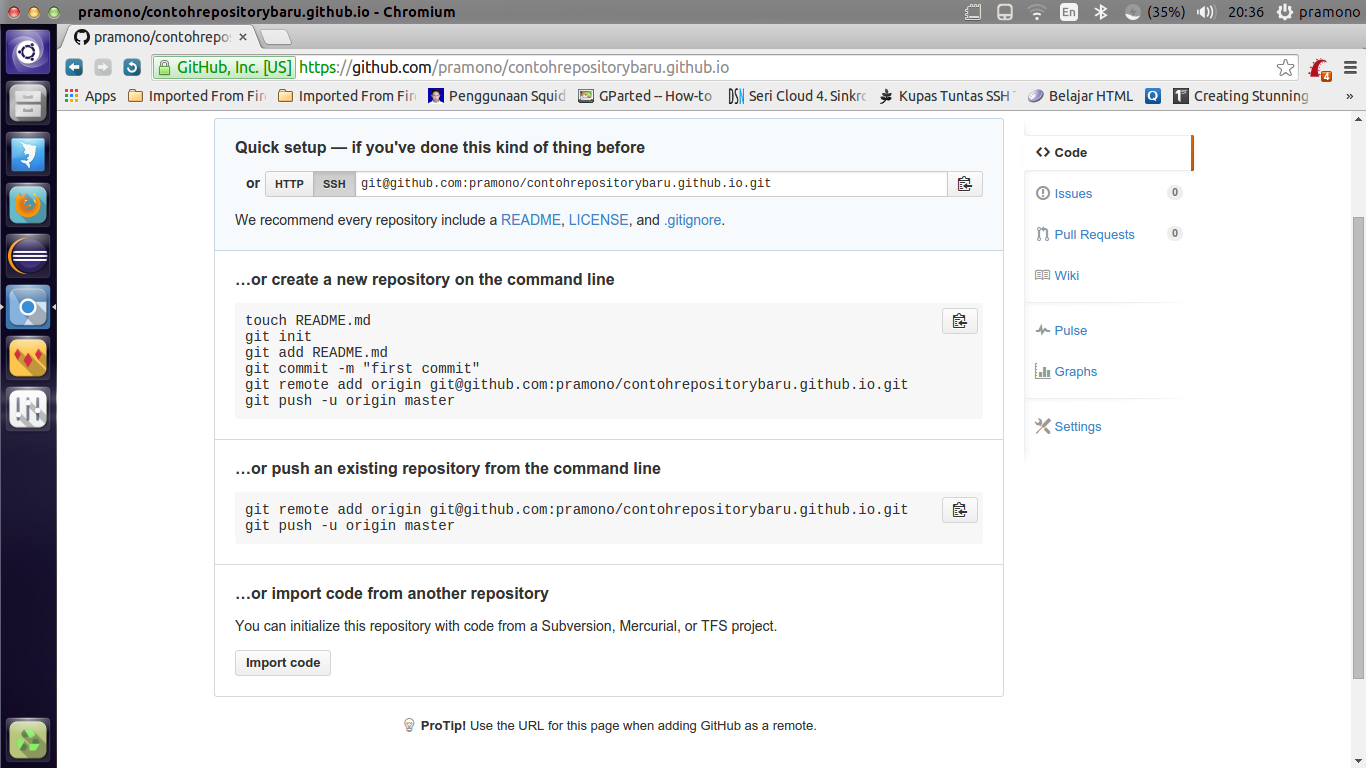Open the Creating Stunning bookmark

pos(1241,96)
